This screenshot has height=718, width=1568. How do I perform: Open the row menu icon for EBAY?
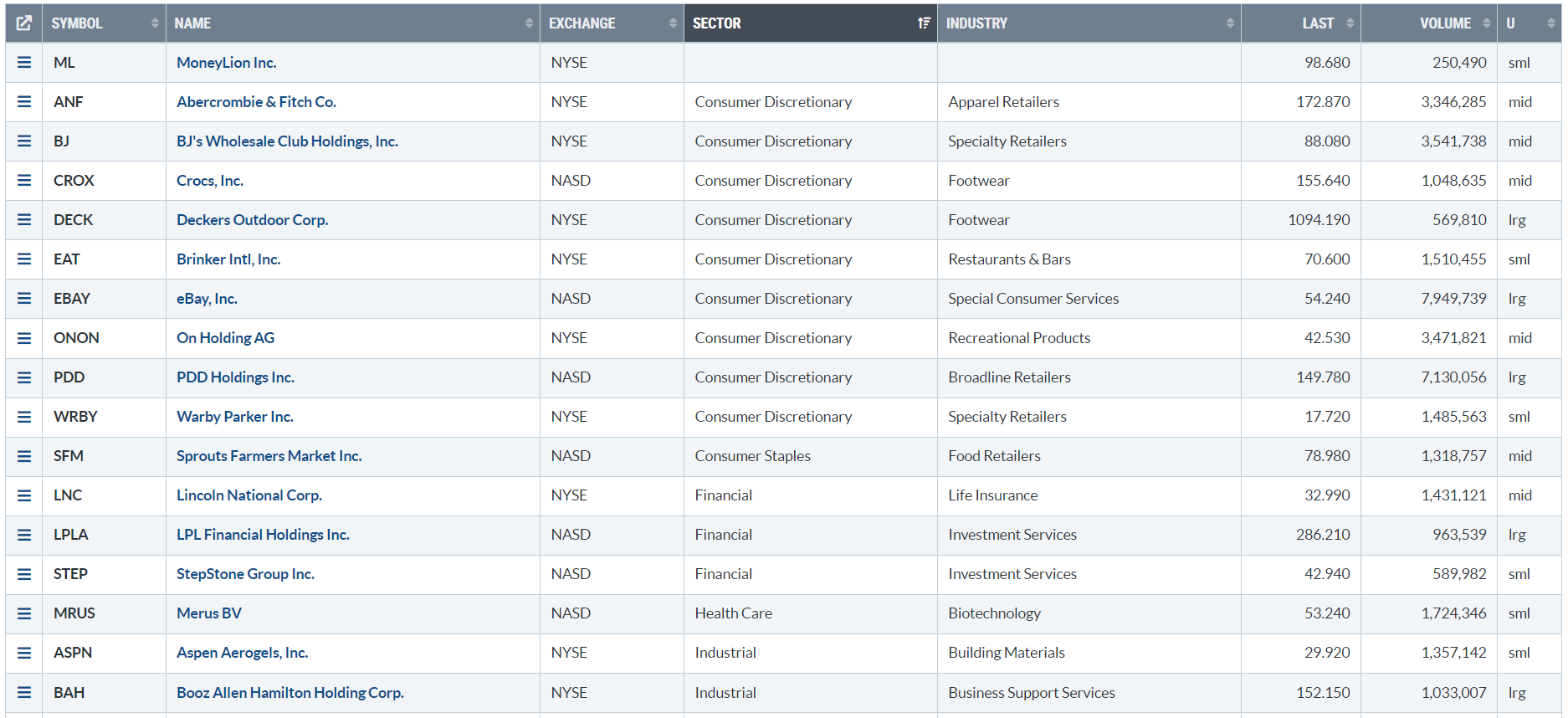[x=24, y=299]
